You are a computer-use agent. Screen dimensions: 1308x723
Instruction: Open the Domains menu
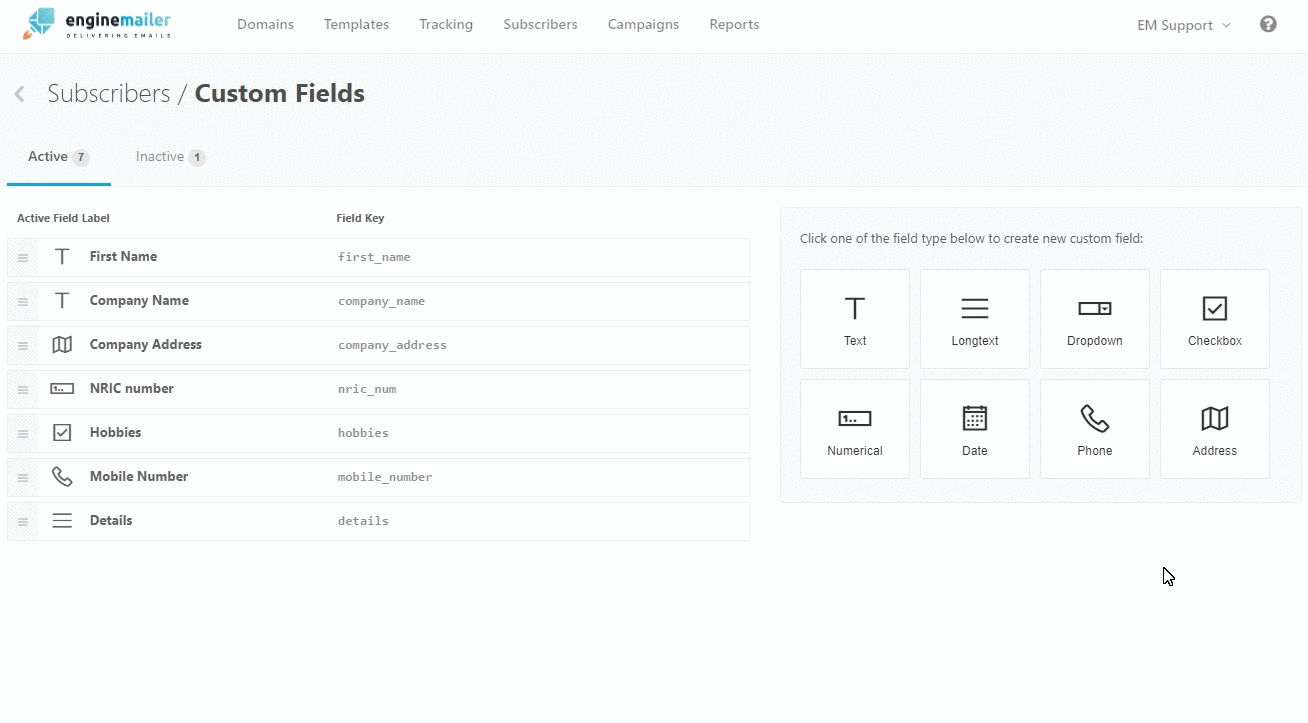(x=265, y=24)
